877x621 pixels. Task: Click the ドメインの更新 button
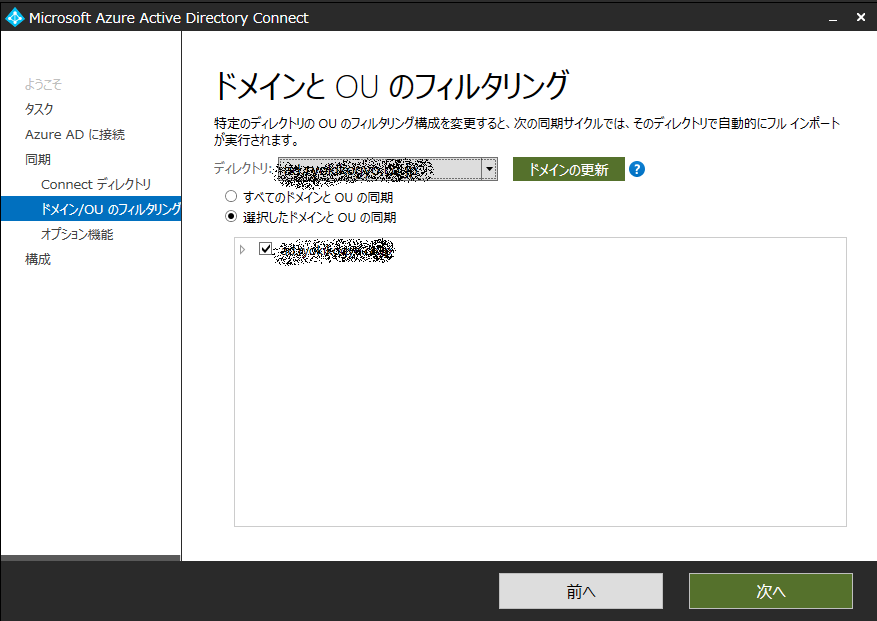(x=568, y=169)
